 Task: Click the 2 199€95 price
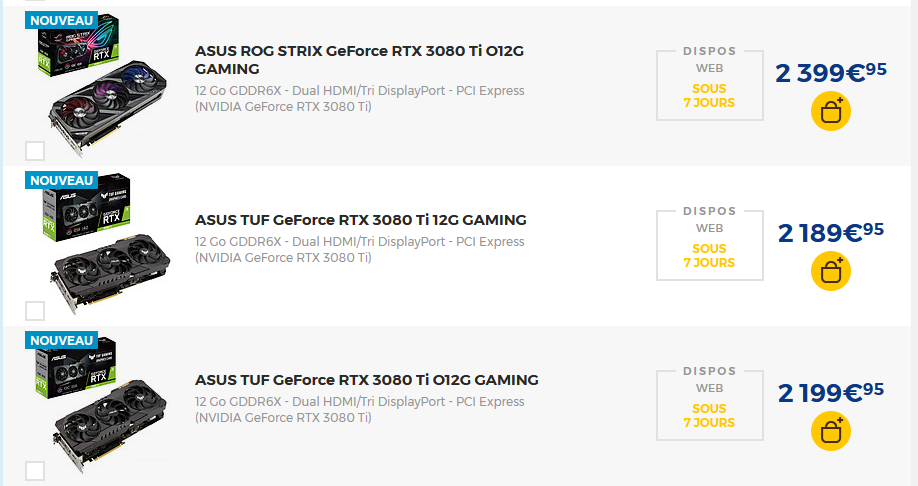pos(831,392)
